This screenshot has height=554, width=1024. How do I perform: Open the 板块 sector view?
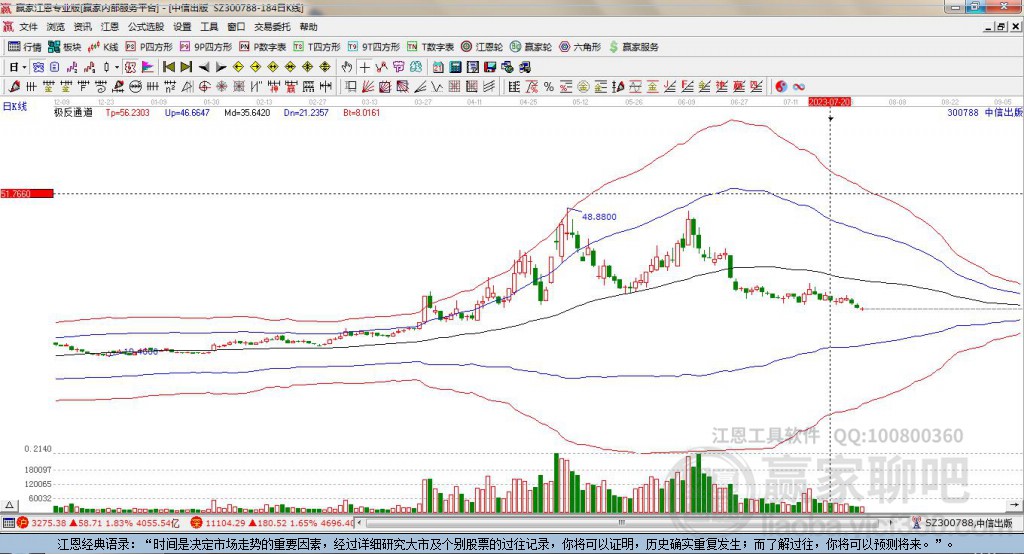click(x=65, y=46)
